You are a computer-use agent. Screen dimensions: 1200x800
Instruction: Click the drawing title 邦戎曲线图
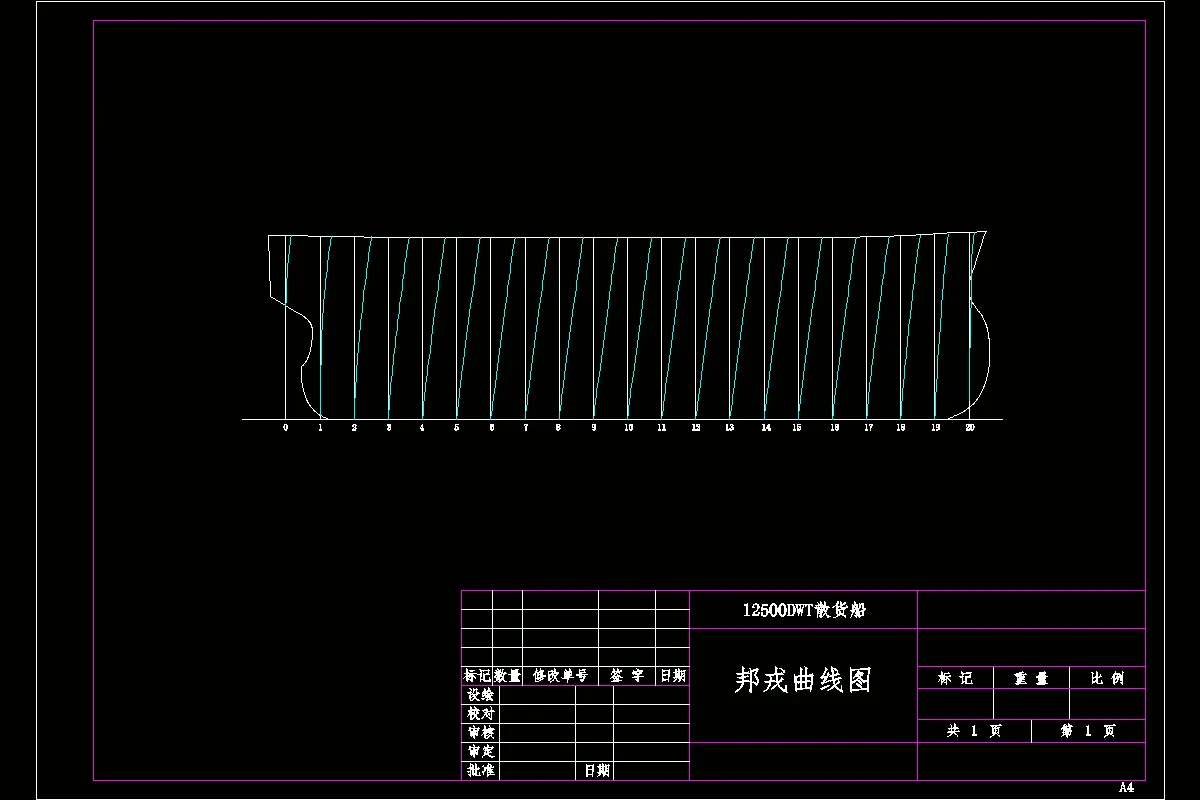tap(803, 681)
